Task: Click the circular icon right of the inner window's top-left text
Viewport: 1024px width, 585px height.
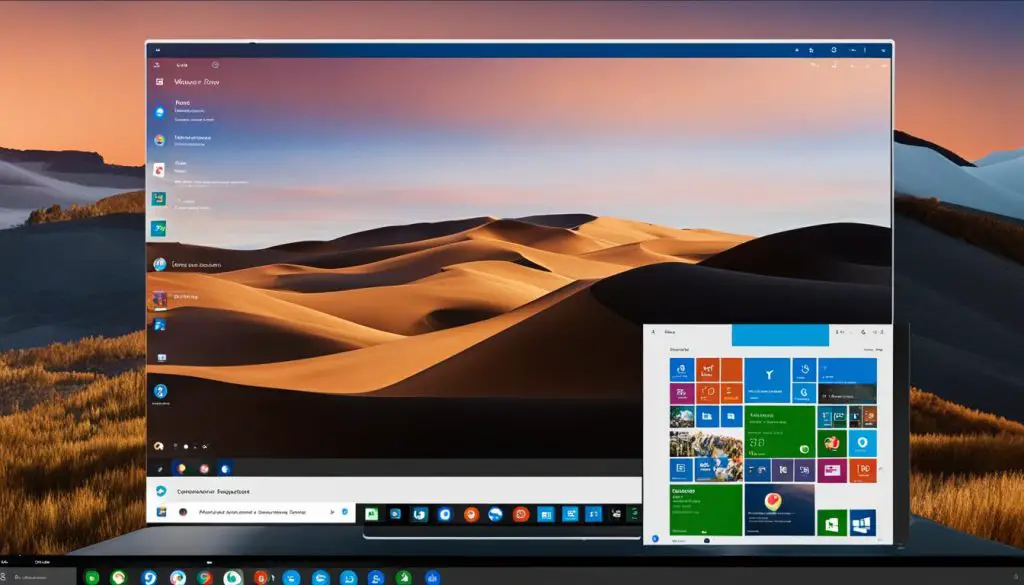Action: pos(215,65)
